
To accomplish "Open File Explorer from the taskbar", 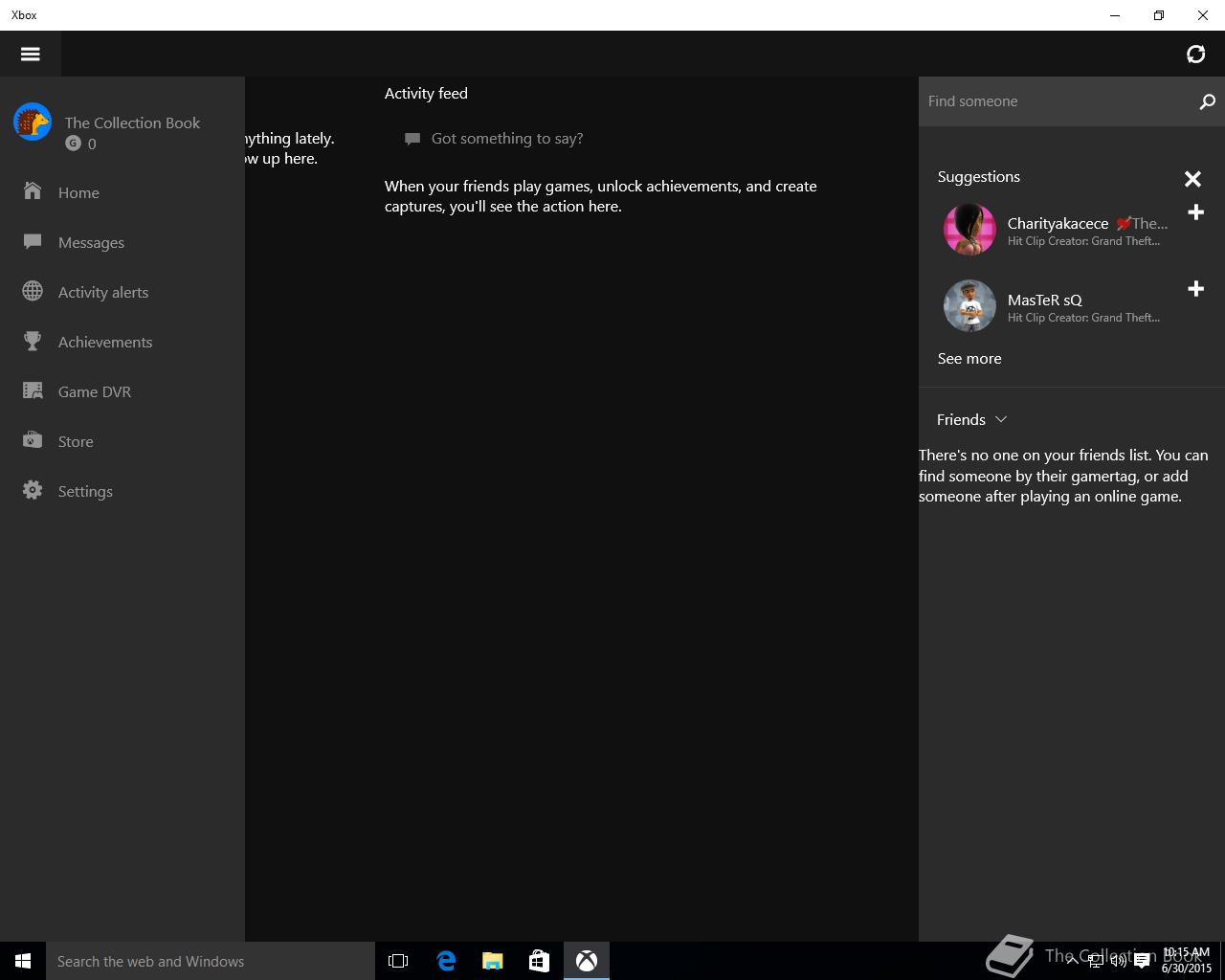I will [493, 961].
